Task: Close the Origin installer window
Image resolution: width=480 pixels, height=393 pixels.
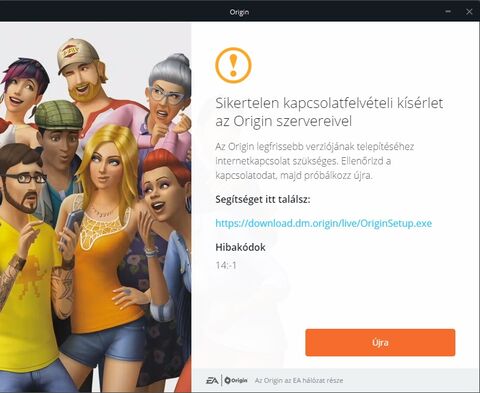Action: pos(469,11)
